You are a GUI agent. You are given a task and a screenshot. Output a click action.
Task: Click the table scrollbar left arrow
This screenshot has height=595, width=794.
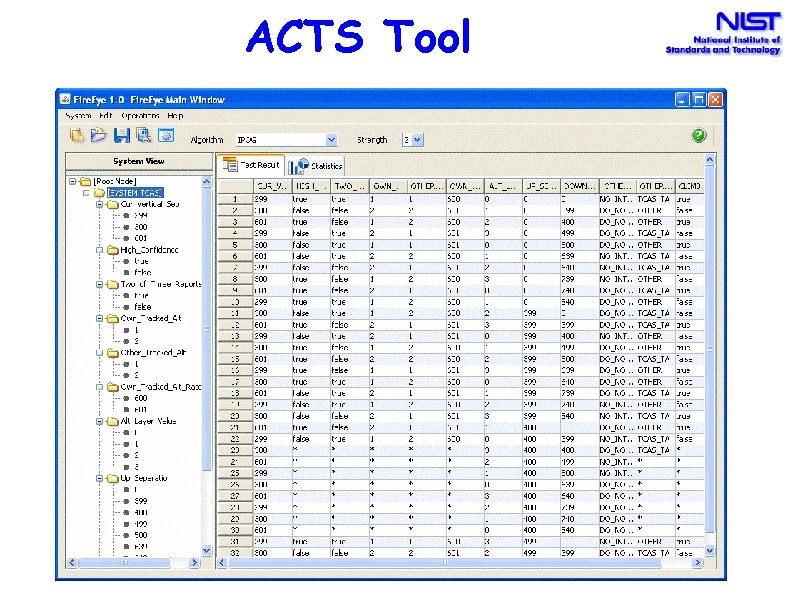coord(222,563)
